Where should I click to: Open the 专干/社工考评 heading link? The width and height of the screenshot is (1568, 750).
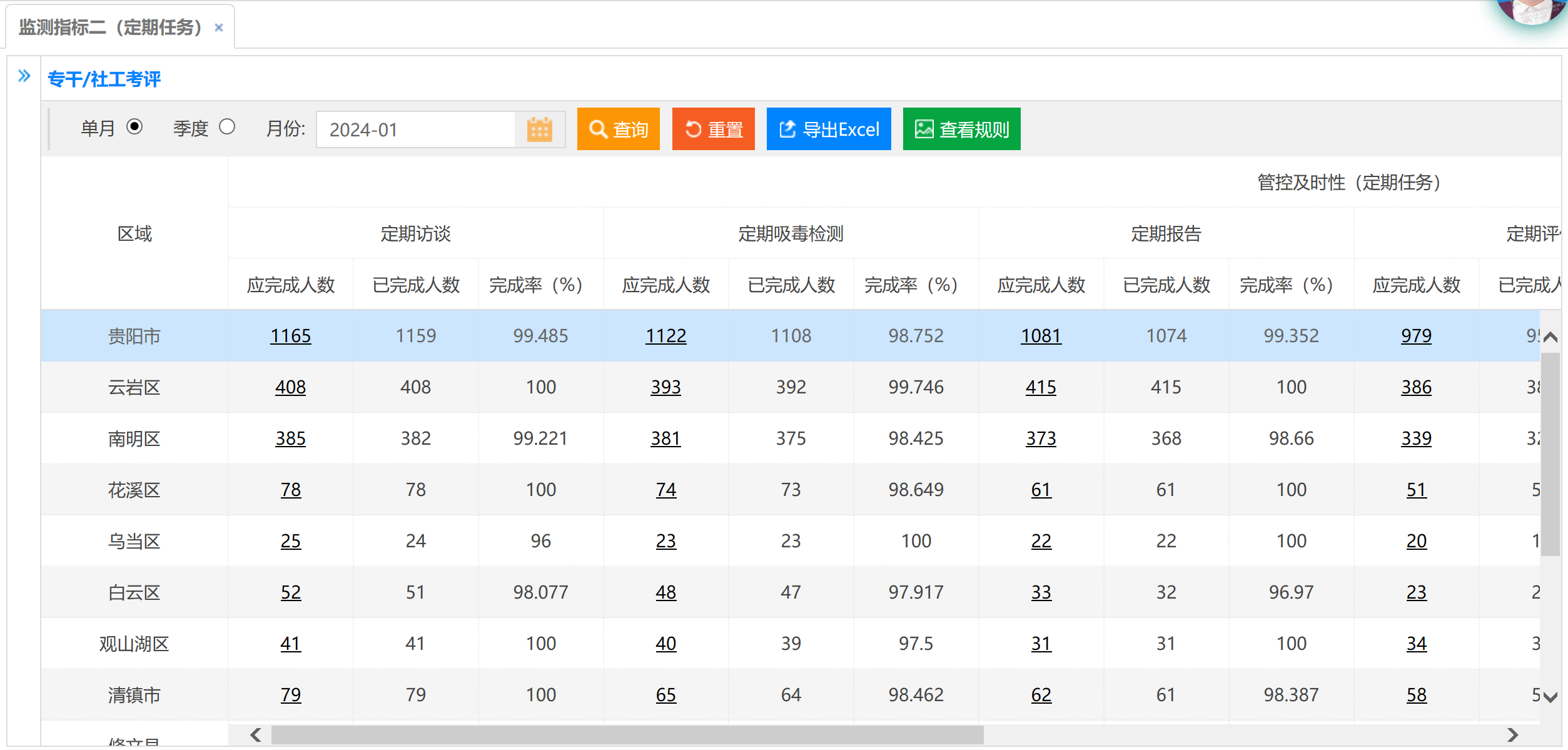point(104,79)
